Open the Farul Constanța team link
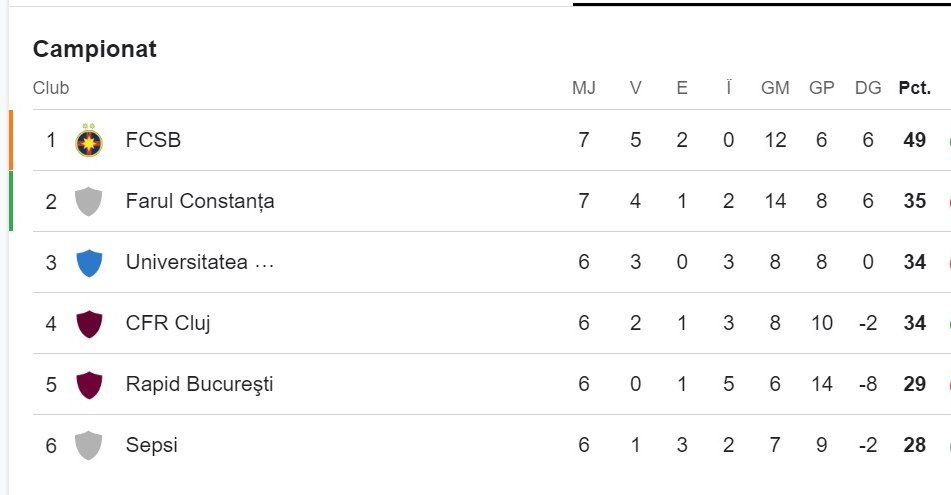This screenshot has width=951, height=495. (200, 201)
